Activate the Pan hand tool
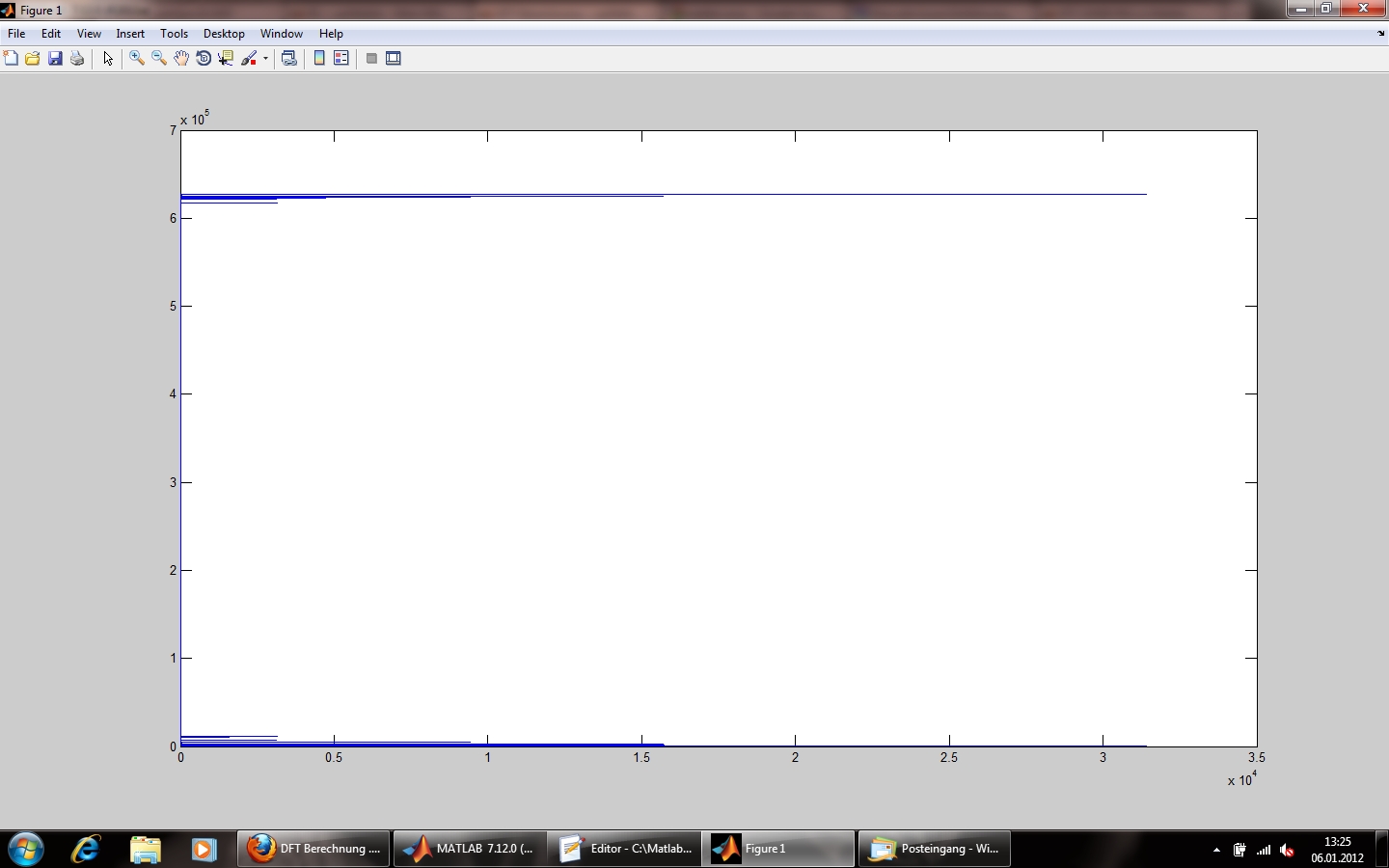Screen dimensions: 1389x868 click(x=181, y=59)
